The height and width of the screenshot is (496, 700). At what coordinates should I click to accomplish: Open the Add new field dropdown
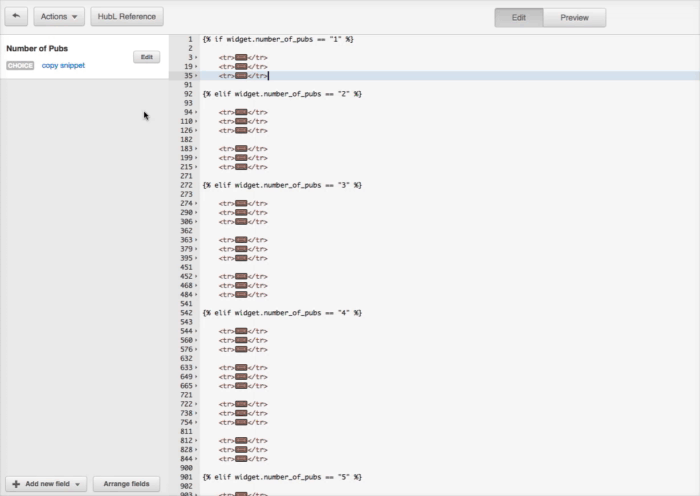47,484
